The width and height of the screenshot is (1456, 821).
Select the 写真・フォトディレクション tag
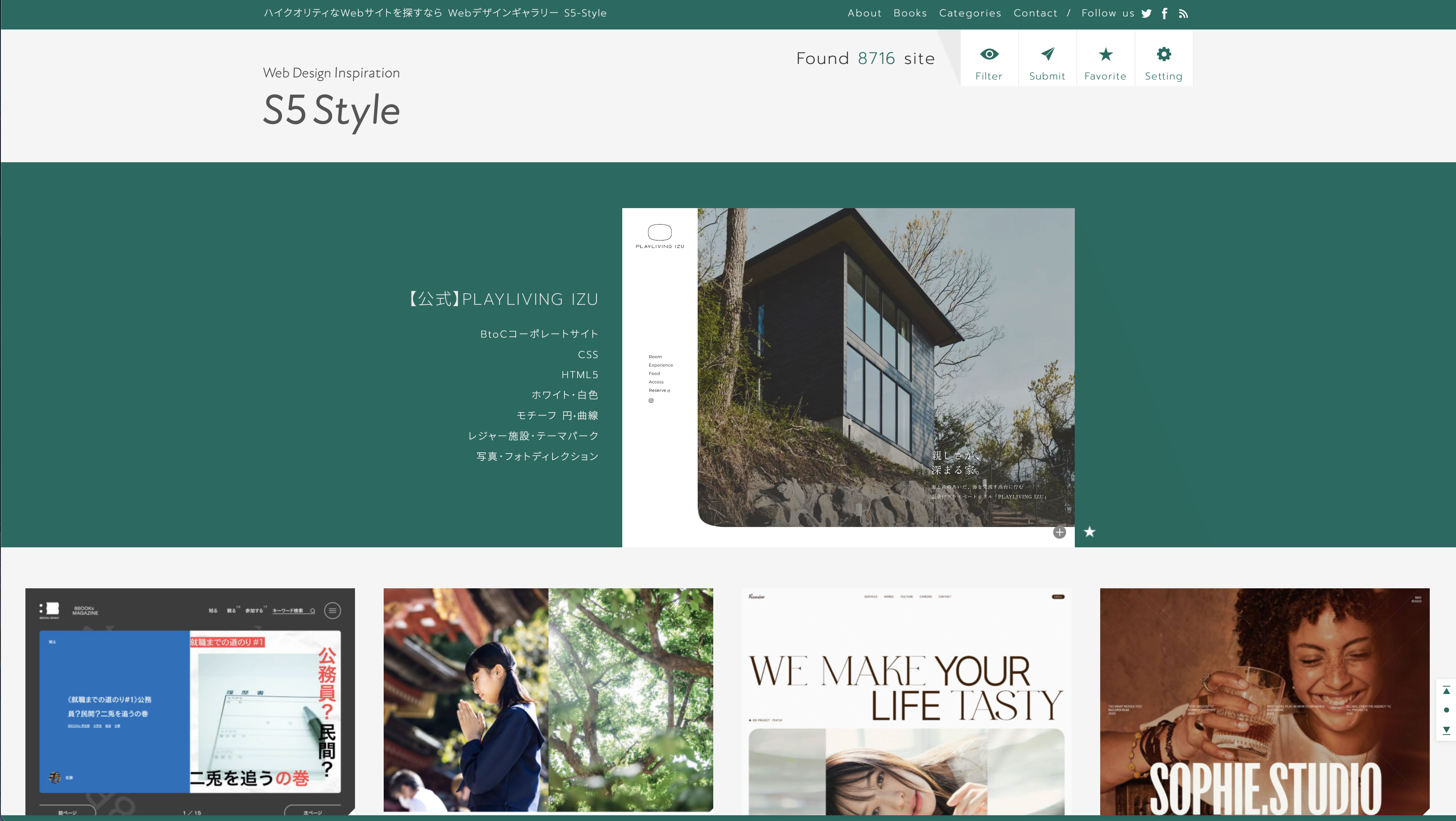(537, 456)
